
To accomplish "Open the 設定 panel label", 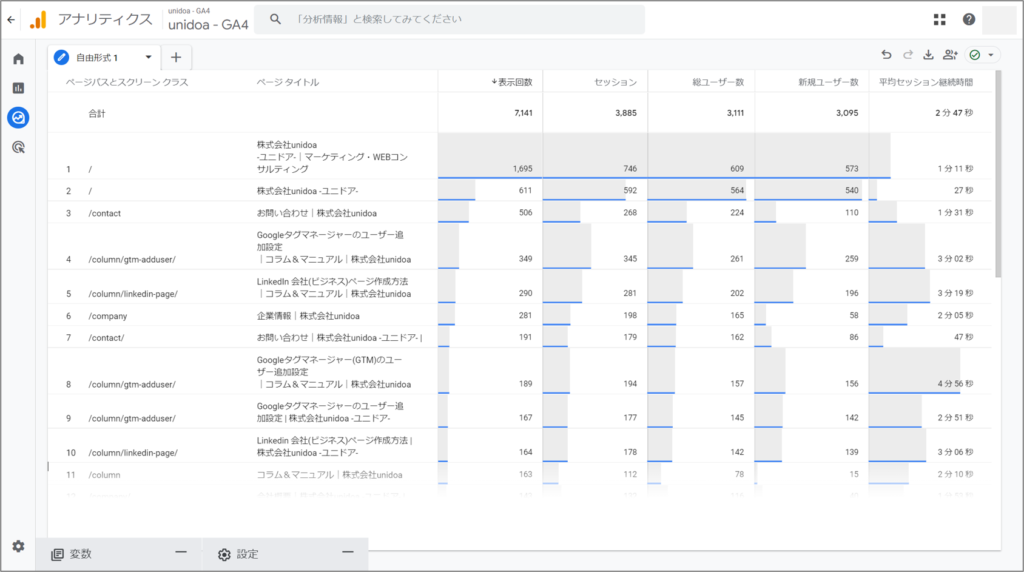I will tap(248, 554).
